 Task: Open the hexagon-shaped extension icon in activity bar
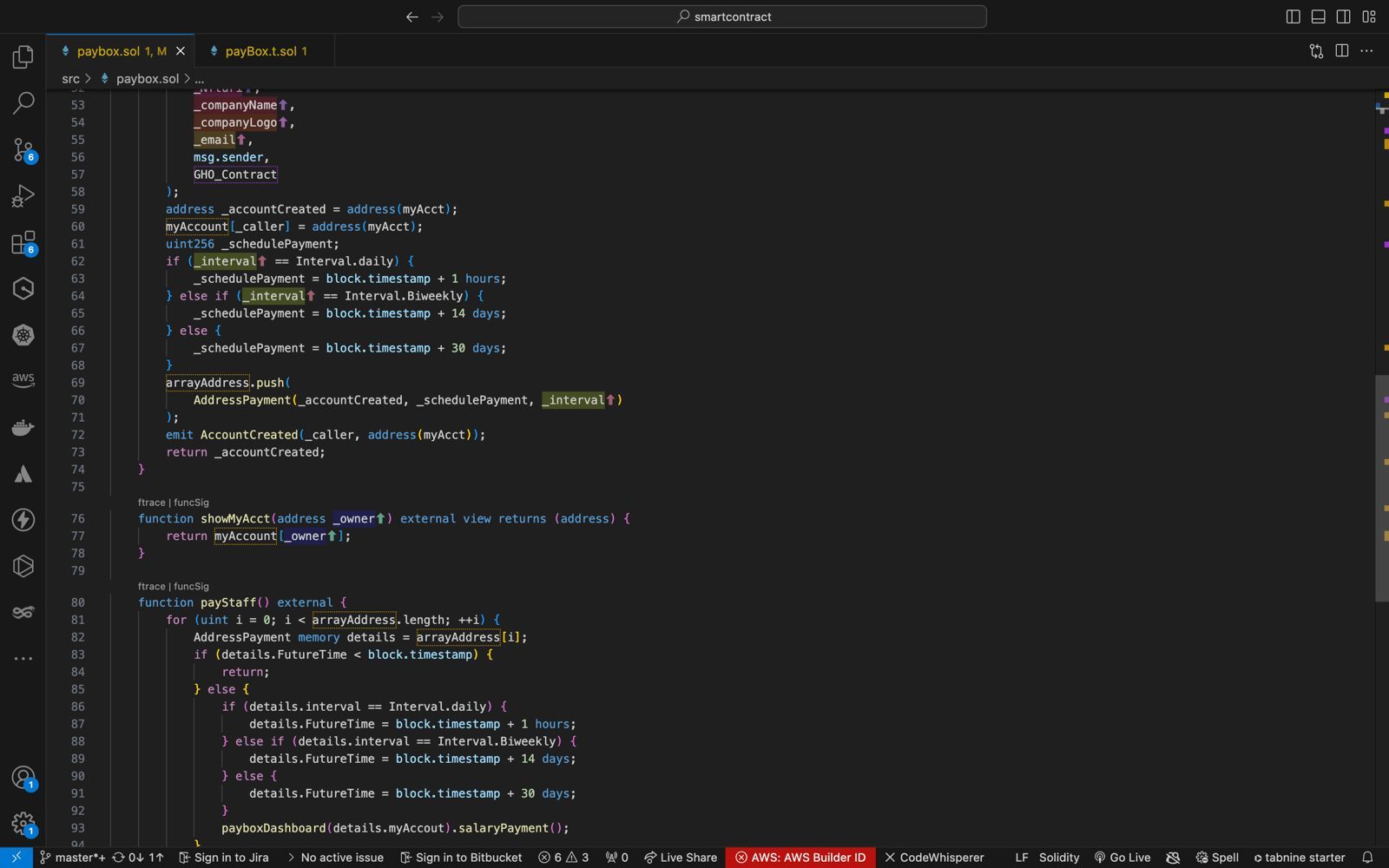[x=23, y=288]
